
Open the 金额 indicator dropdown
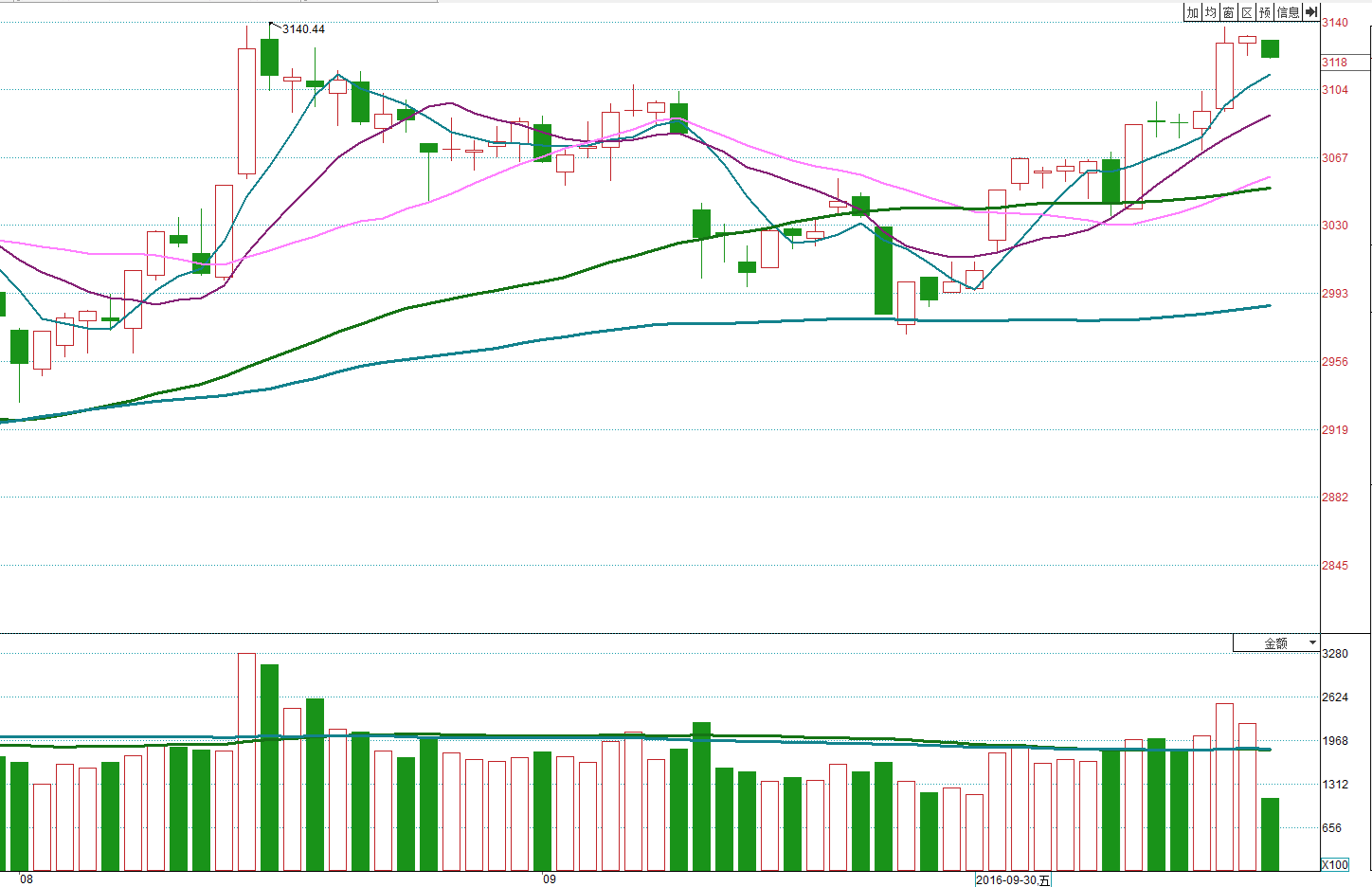(x=1275, y=643)
